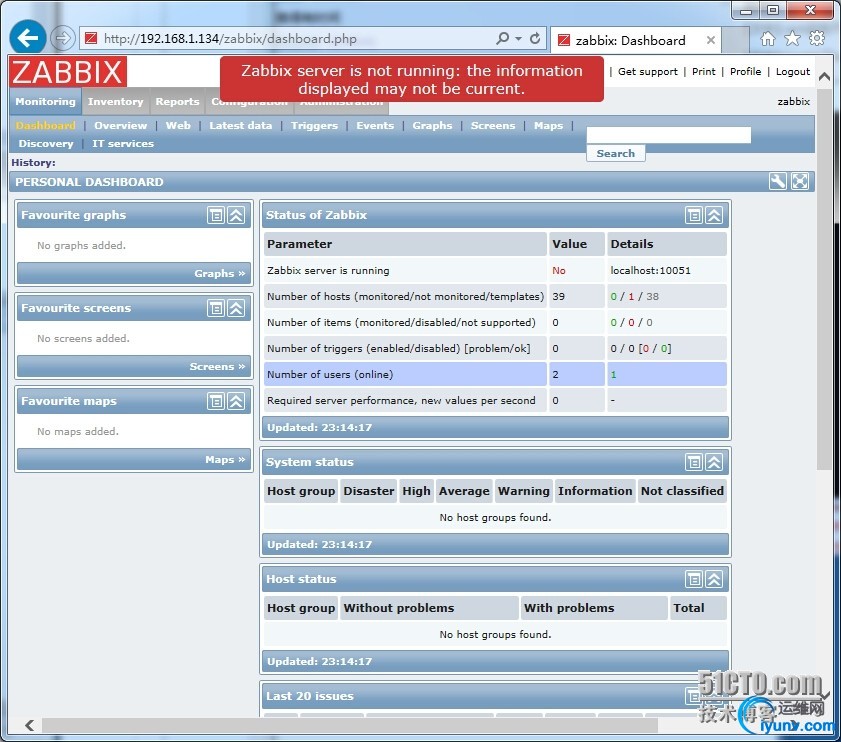Screen dimensions: 841x742
Task: Close the zabbix: Dashboard tab
Action: pos(710,40)
